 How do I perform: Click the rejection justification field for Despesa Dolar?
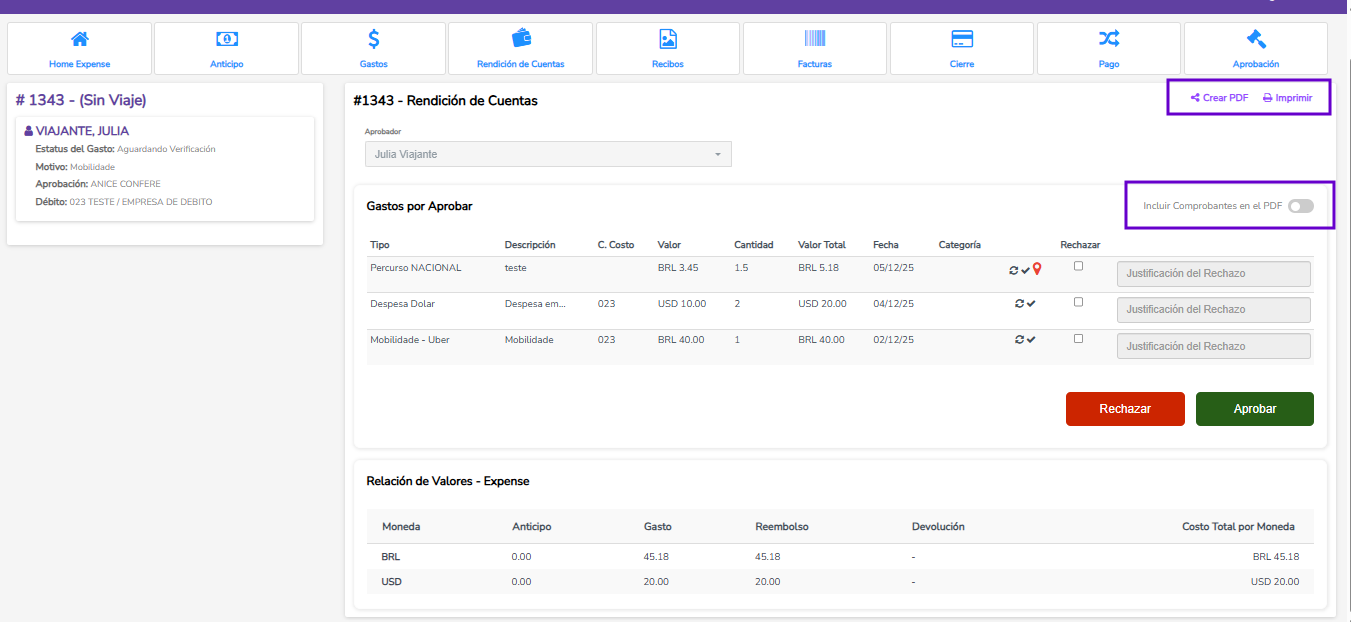(x=1213, y=310)
